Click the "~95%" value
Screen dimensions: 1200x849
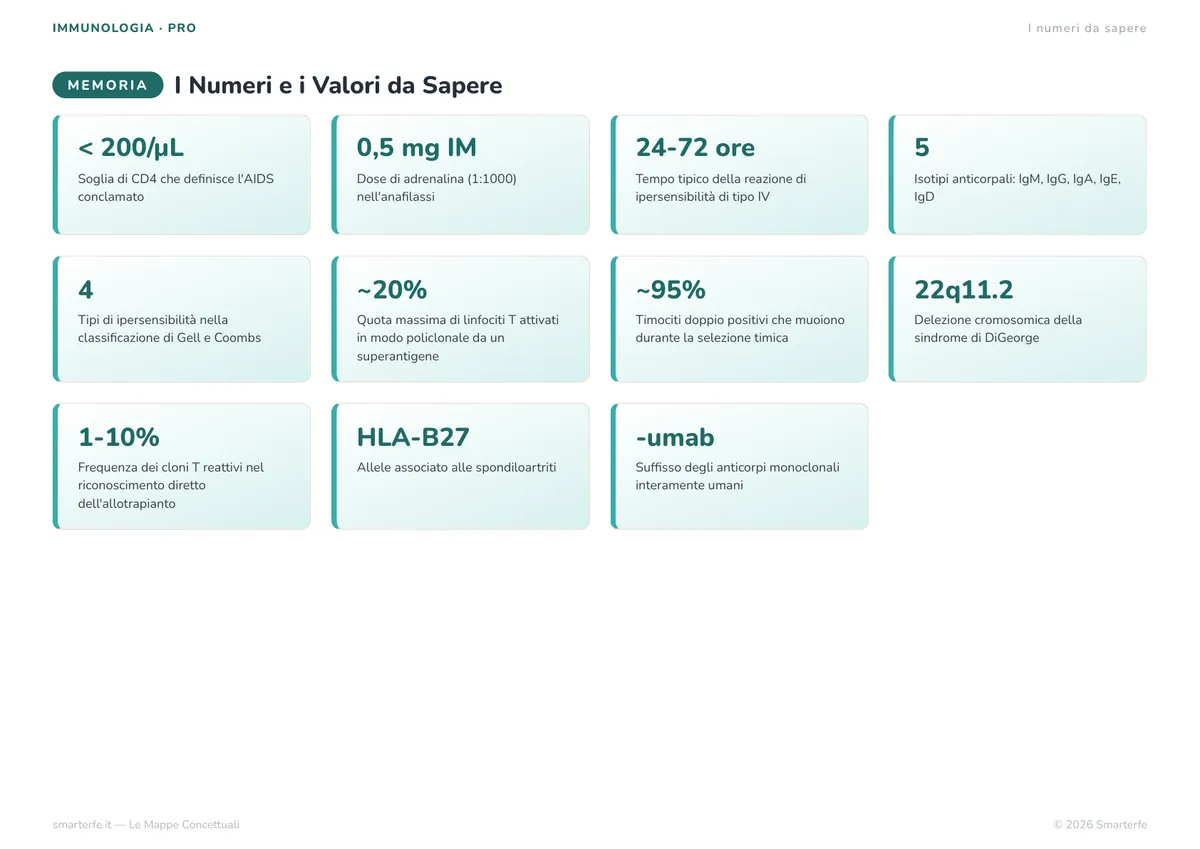click(x=671, y=290)
